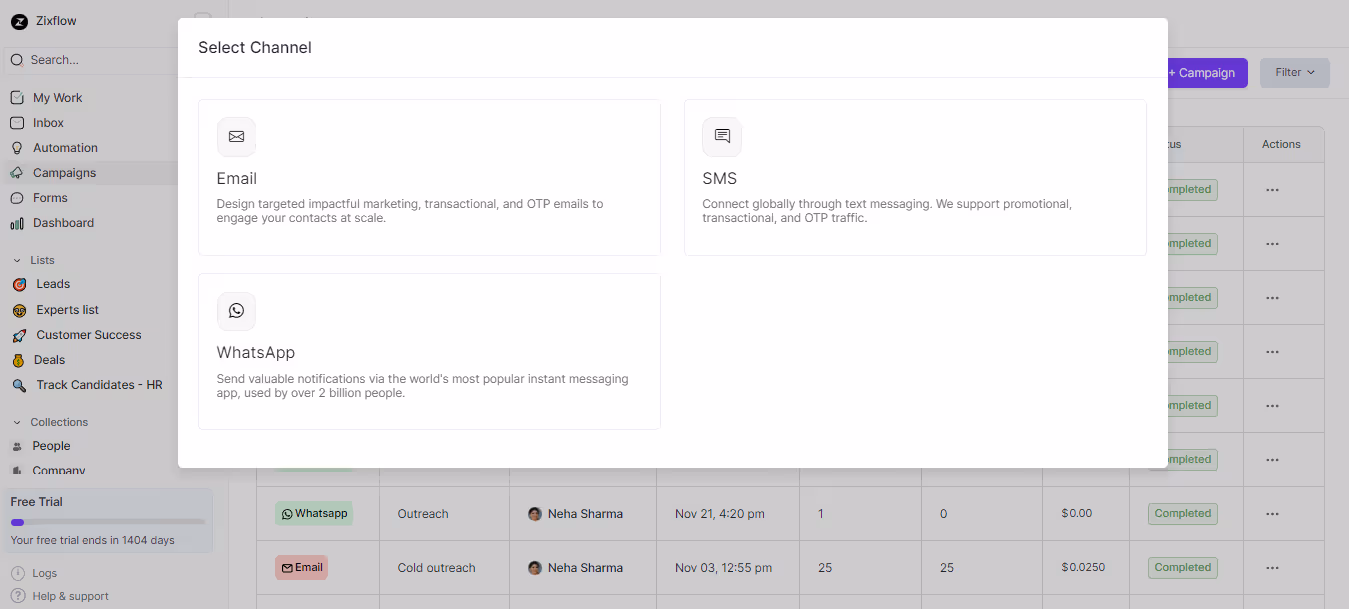This screenshot has height=609, width=1349.
Task: Click Neha Sharma avatar in Outreach row
Action: tap(535, 514)
